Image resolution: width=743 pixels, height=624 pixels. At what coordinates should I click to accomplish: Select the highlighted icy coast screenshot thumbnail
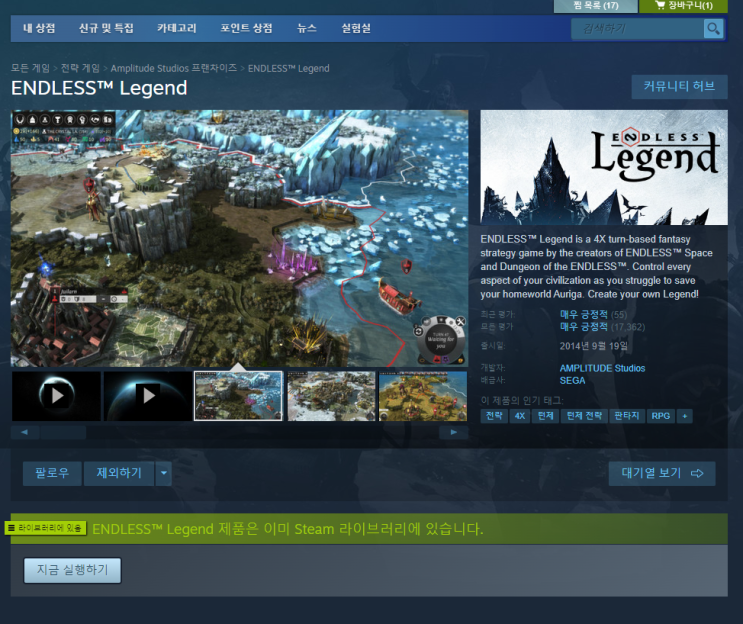(238, 396)
